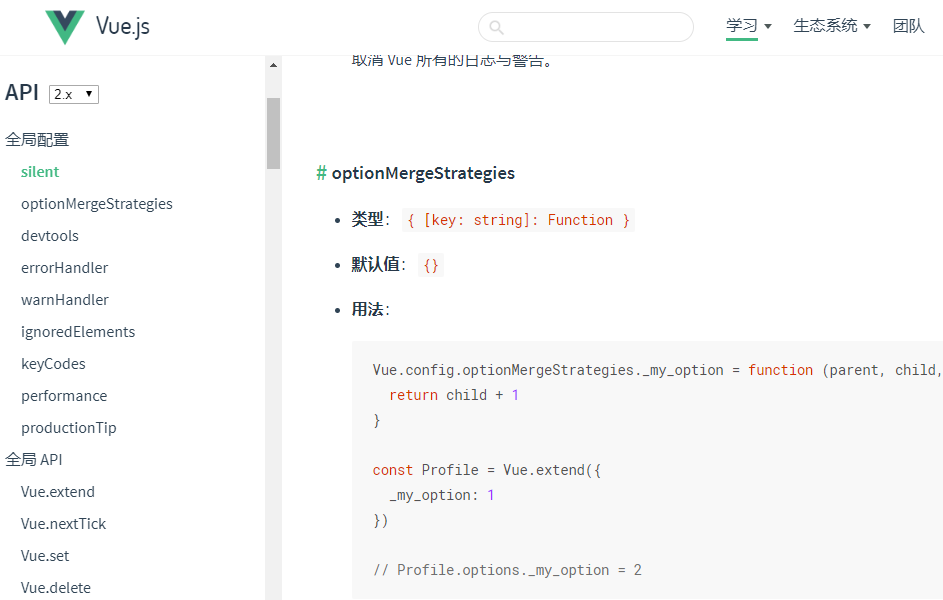
Task: Open keyCodes sidebar link
Action: tap(53, 364)
